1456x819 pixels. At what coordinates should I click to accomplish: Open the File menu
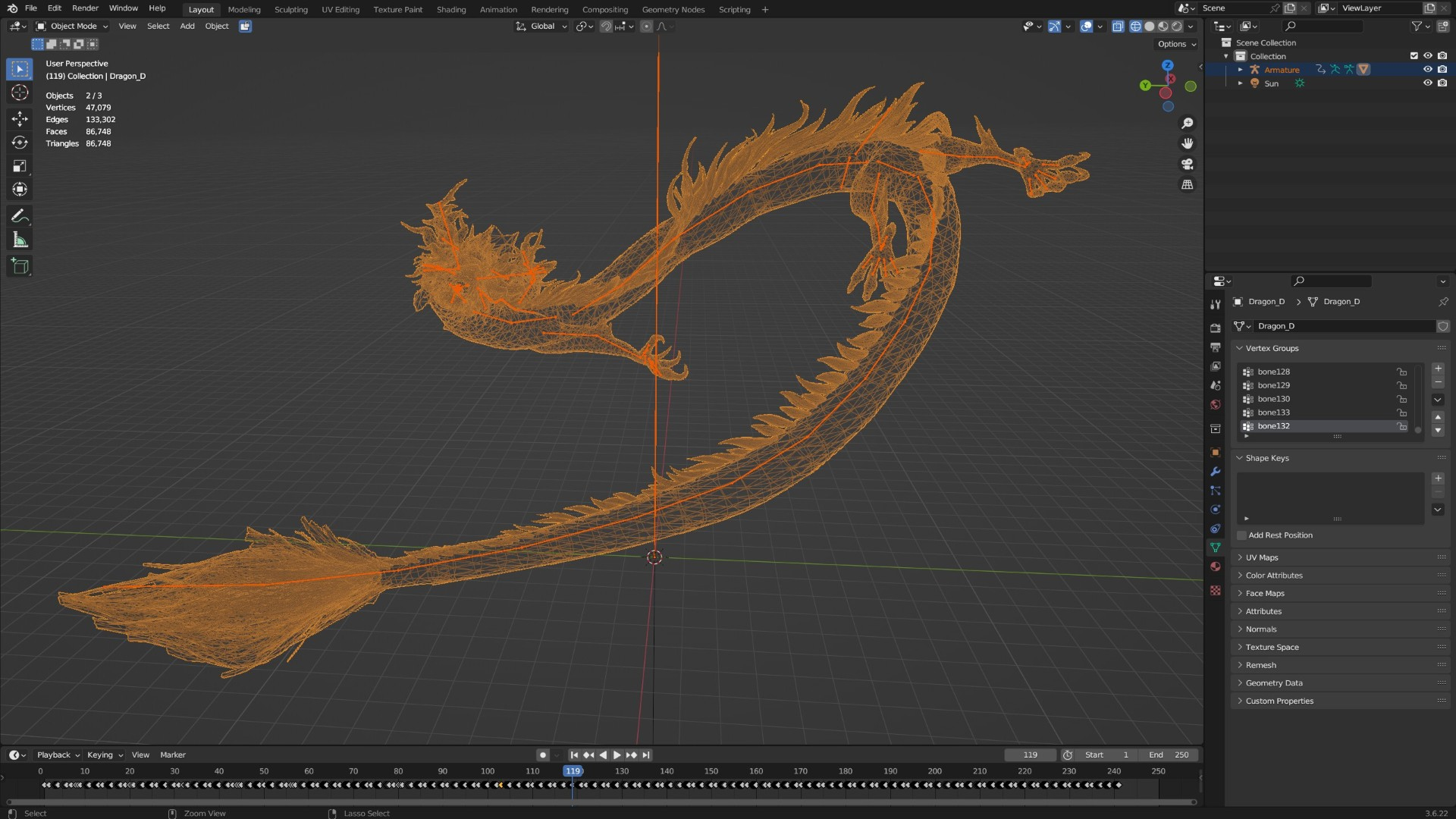(30, 8)
